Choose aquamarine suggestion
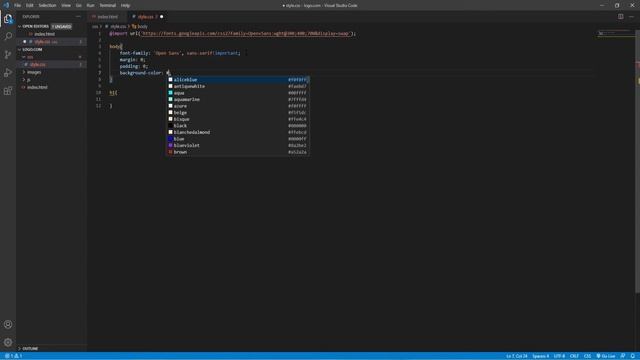 tap(238, 99)
